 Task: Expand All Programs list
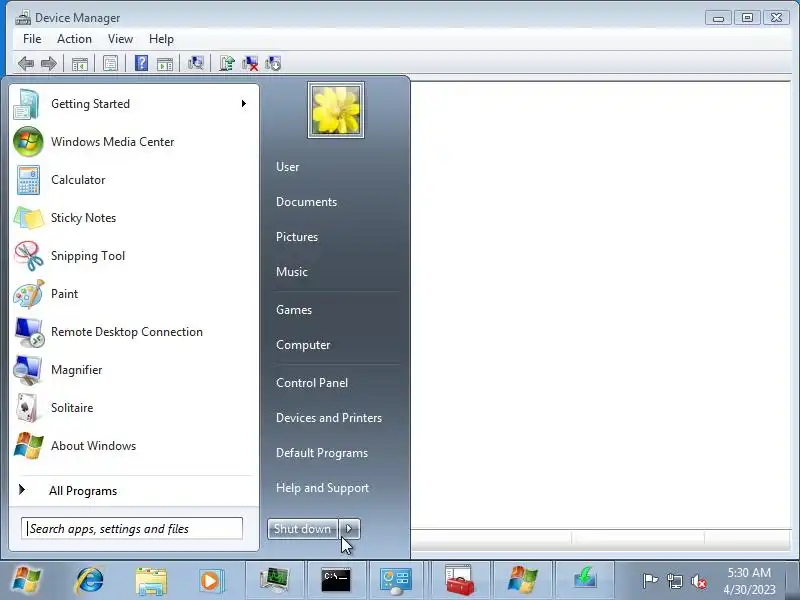click(x=134, y=491)
